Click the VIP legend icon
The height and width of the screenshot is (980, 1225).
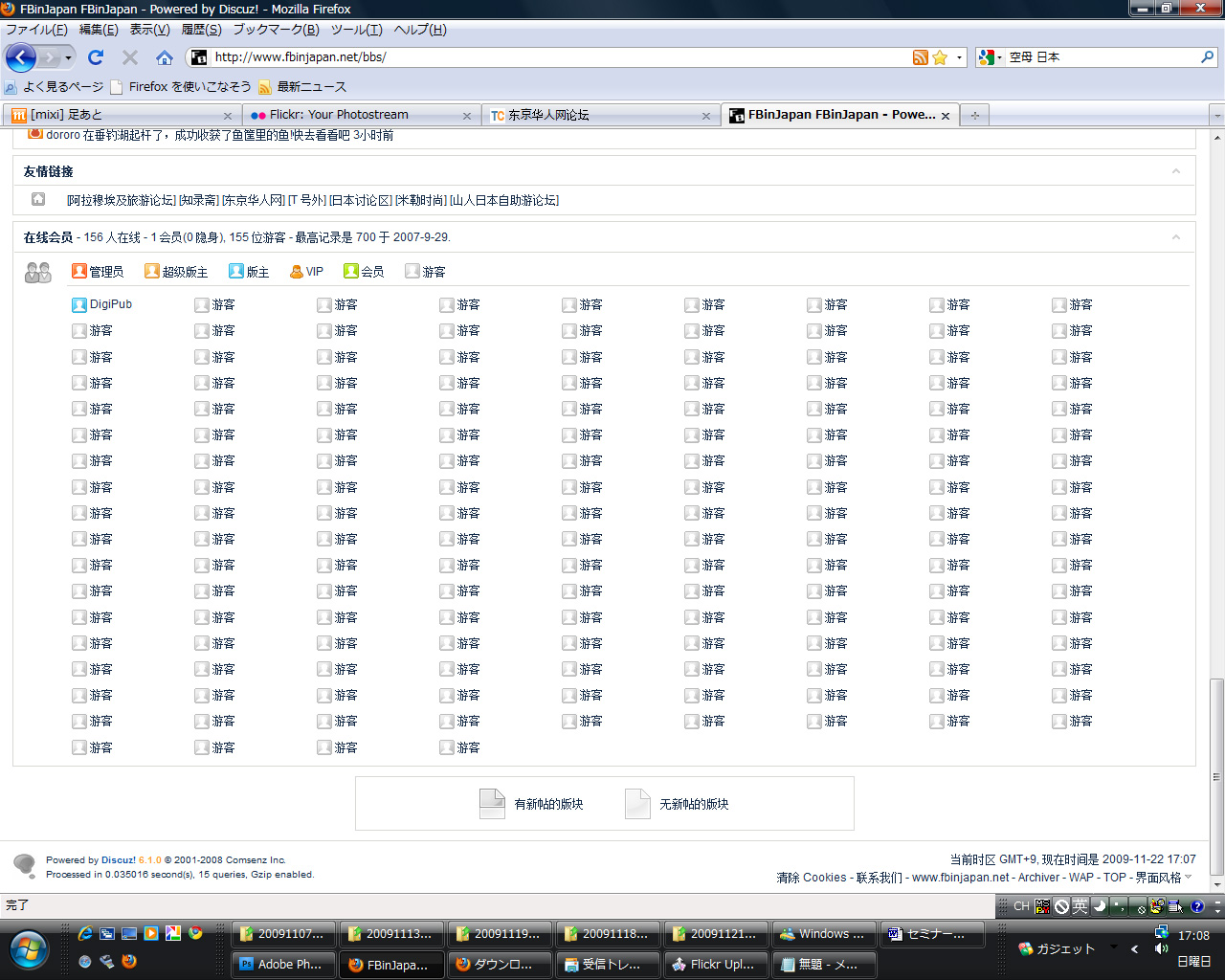[x=297, y=272]
